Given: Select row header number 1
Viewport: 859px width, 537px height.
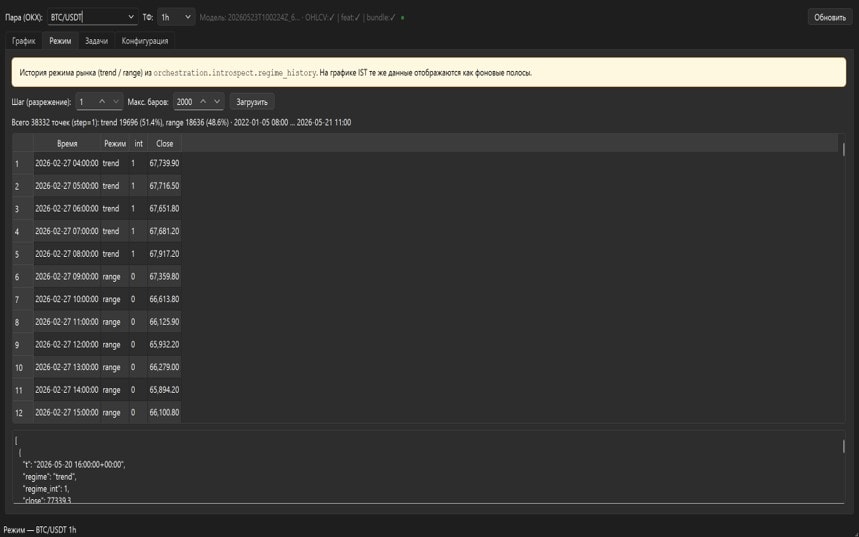Looking at the screenshot, I should 23,163.
